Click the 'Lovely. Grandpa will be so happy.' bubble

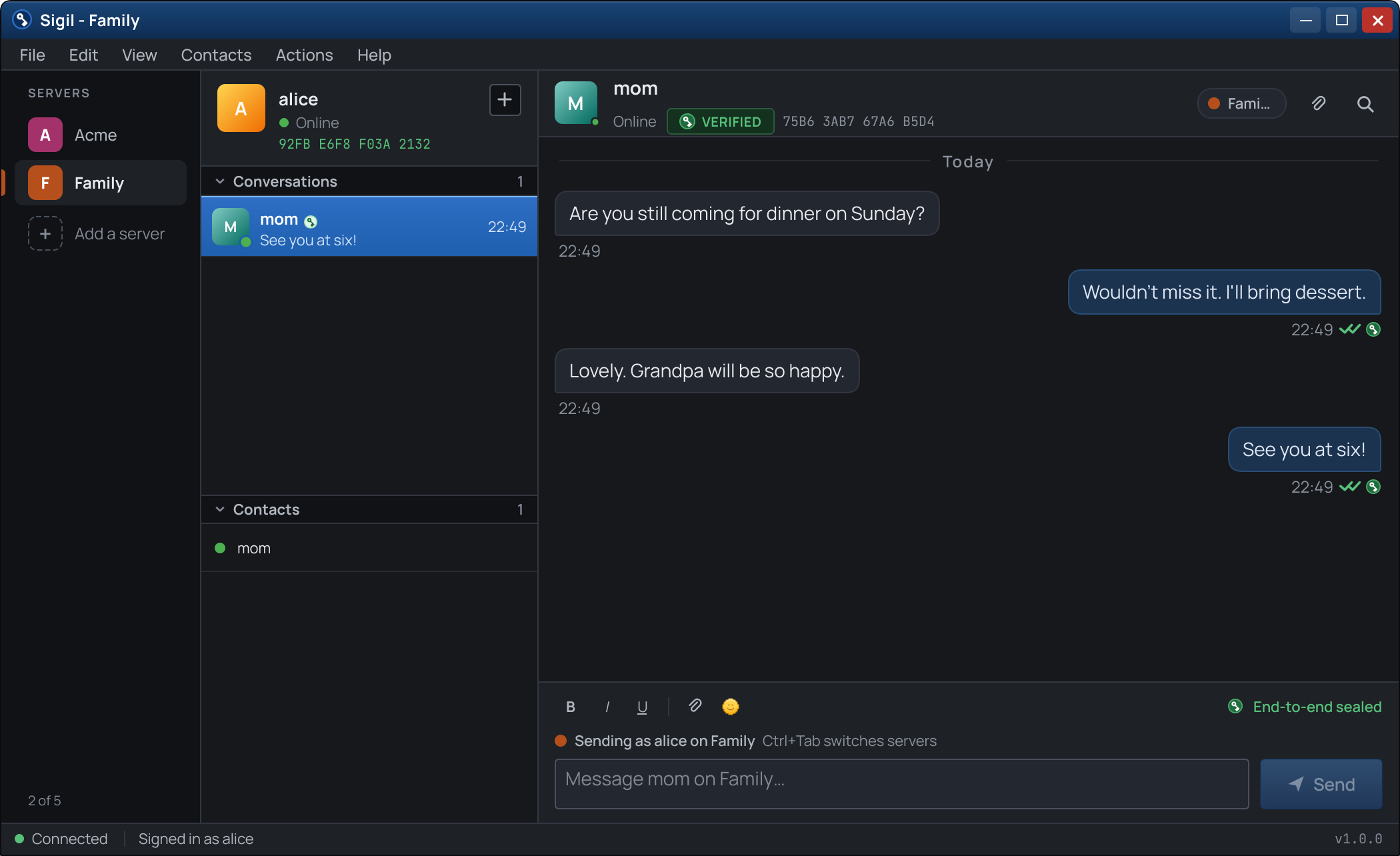pyautogui.click(x=707, y=371)
